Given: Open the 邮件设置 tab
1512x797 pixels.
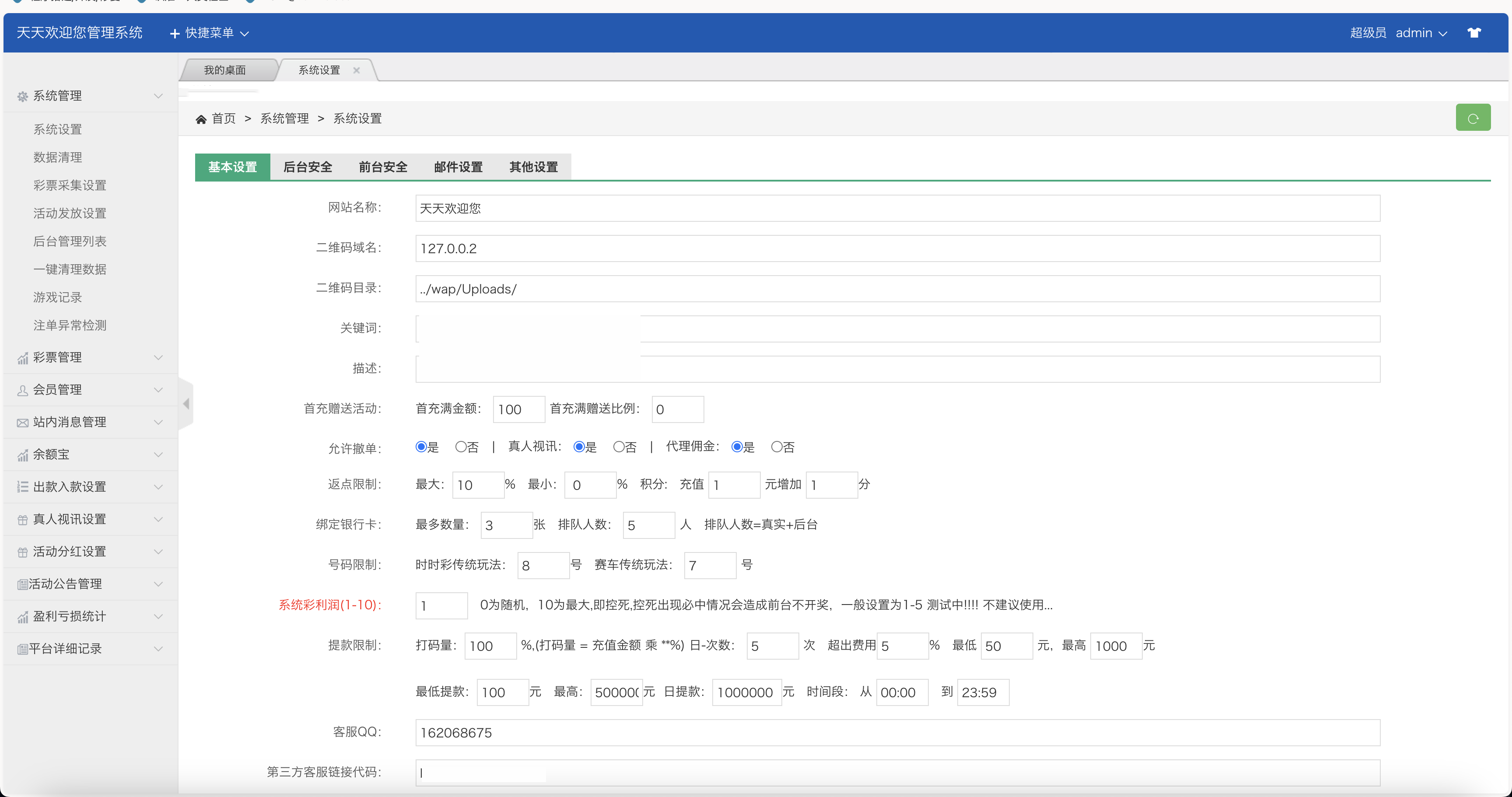Looking at the screenshot, I should (x=458, y=167).
